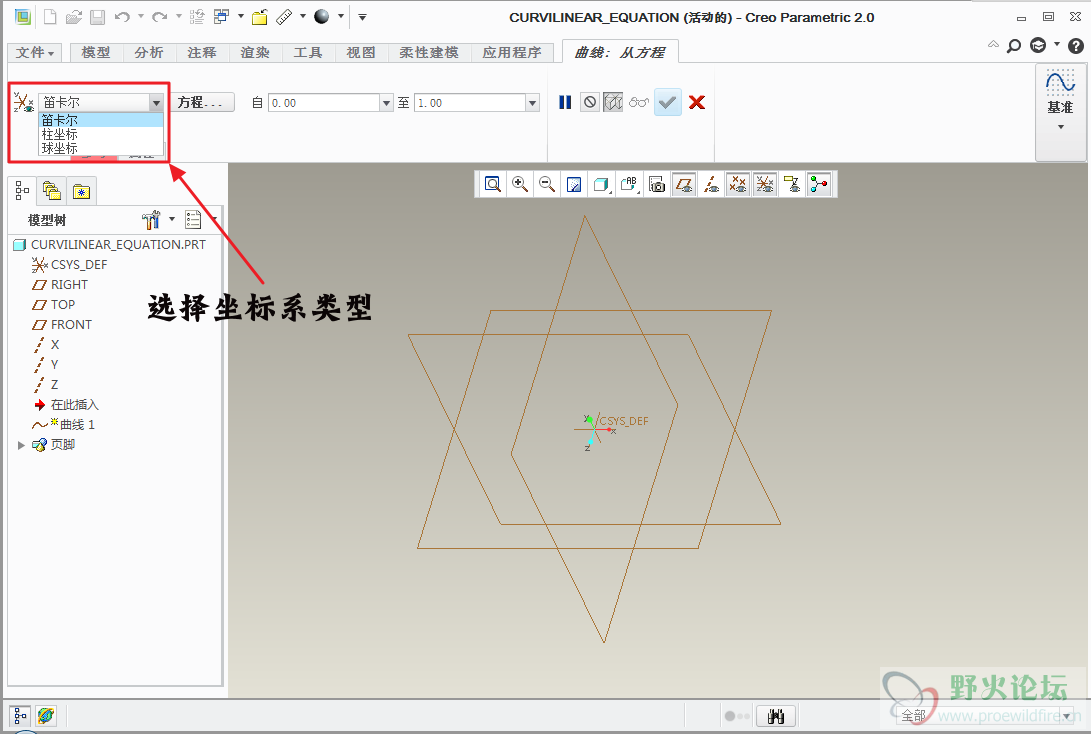Screen dimensions: 1091x734
Task: Click the Undo arrow icon
Action: (122, 17)
